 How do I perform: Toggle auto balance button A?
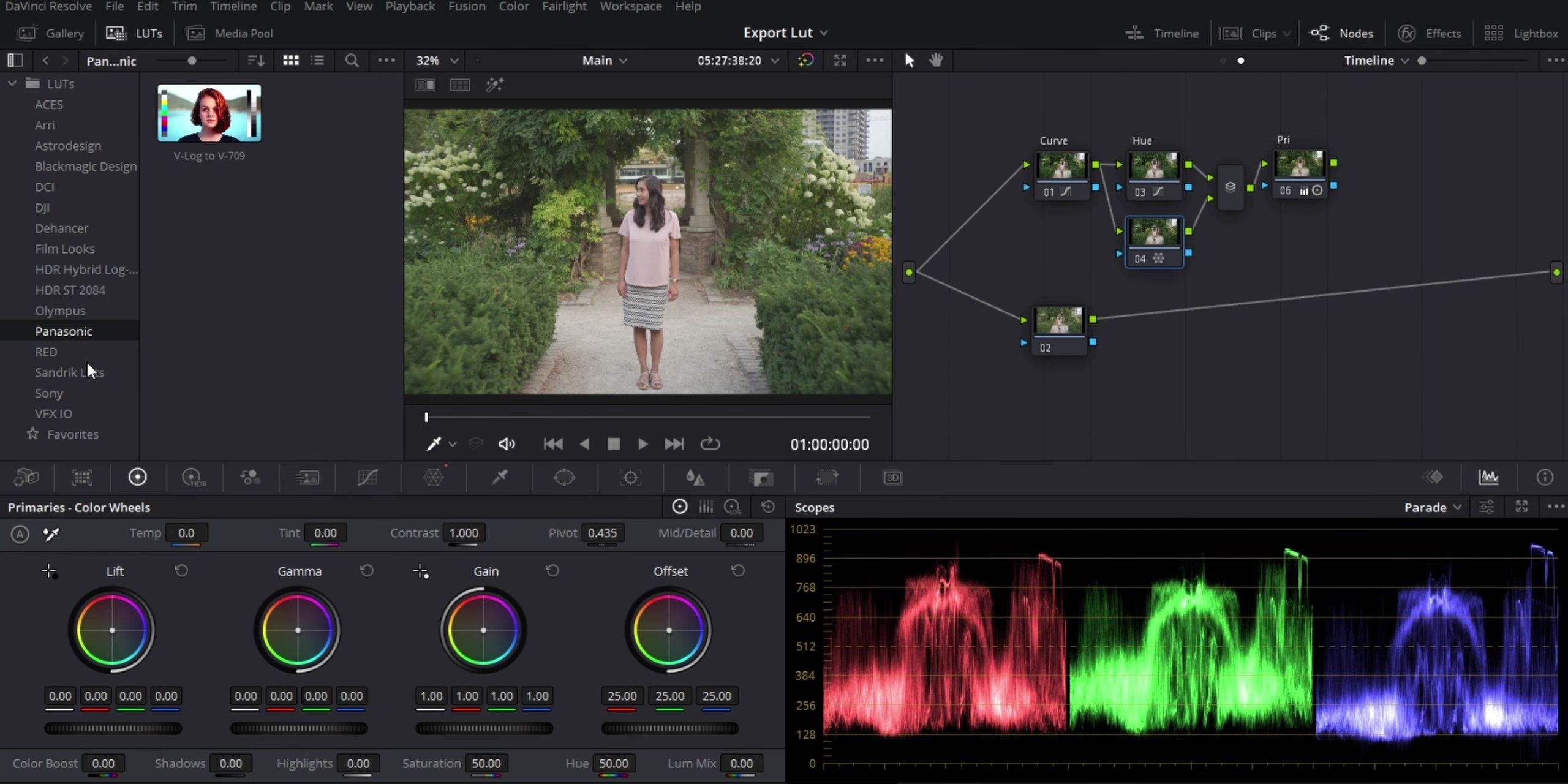coord(20,534)
